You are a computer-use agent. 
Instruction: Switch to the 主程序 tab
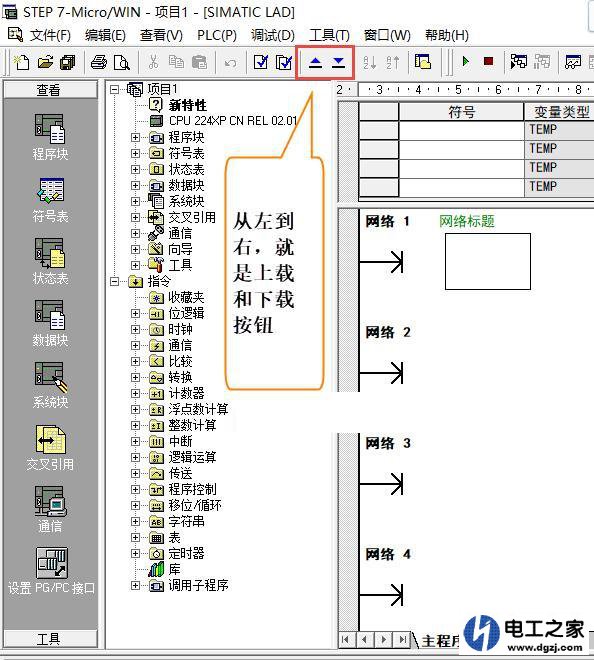coord(440,641)
